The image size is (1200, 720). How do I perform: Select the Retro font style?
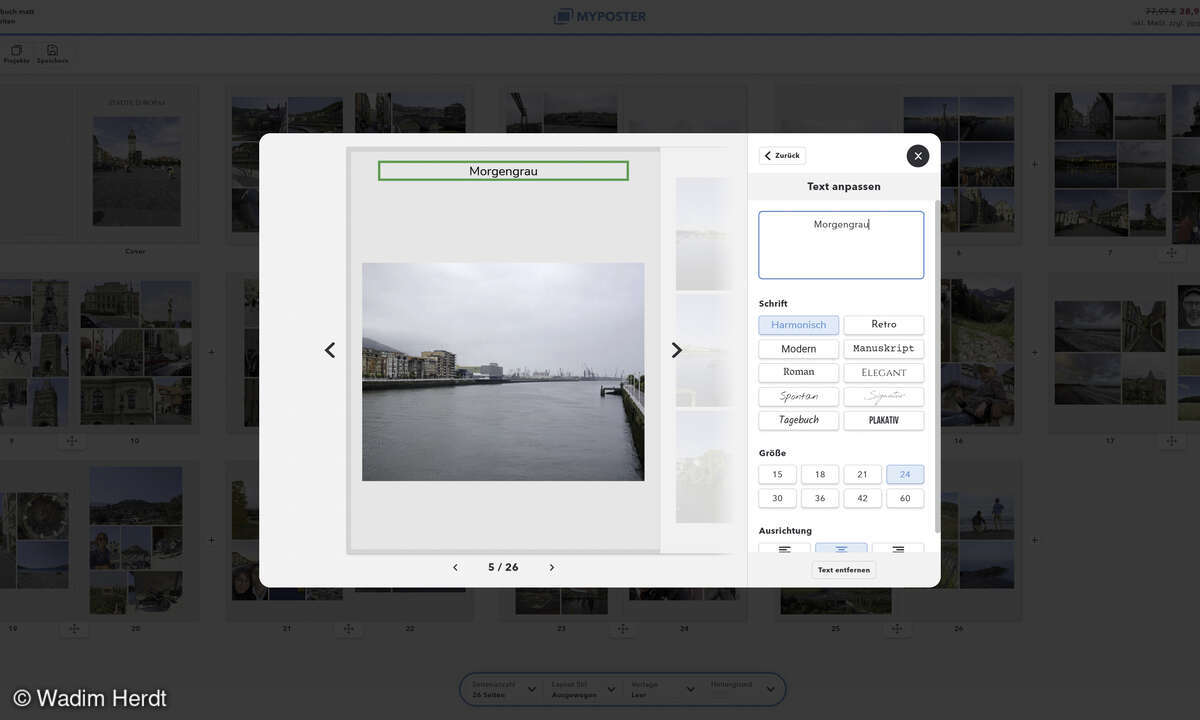[883, 324]
